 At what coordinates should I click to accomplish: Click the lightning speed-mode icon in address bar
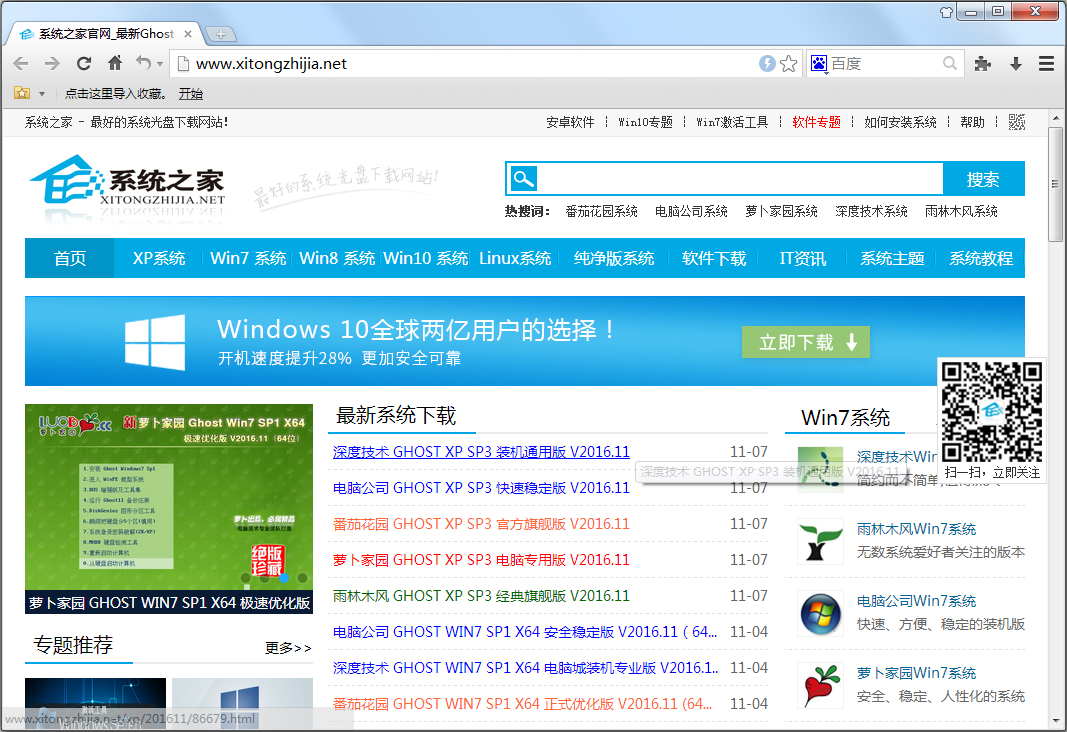point(767,64)
